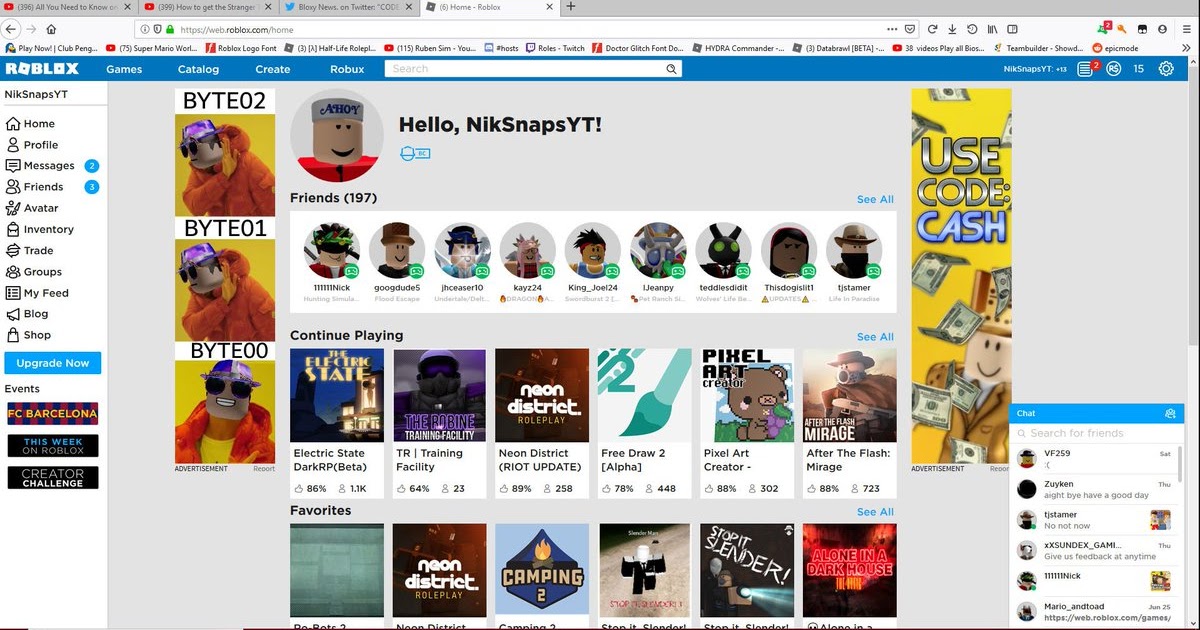Open the Create menu item

point(273,69)
